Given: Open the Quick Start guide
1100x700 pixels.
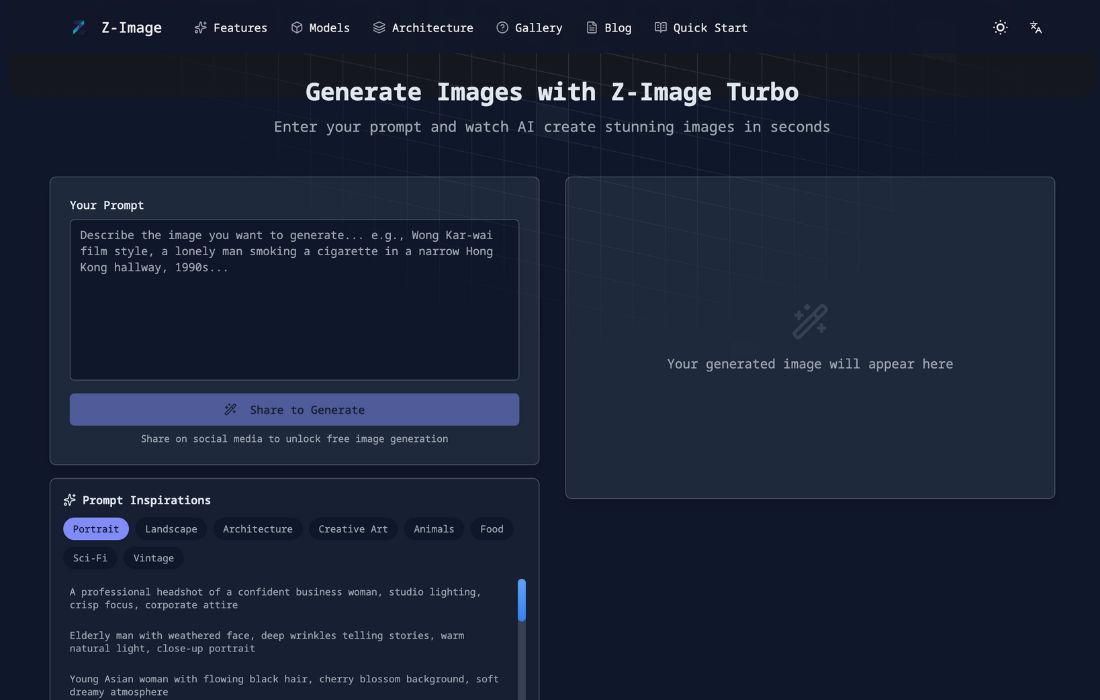Looking at the screenshot, I should click(x=701, y=28).
